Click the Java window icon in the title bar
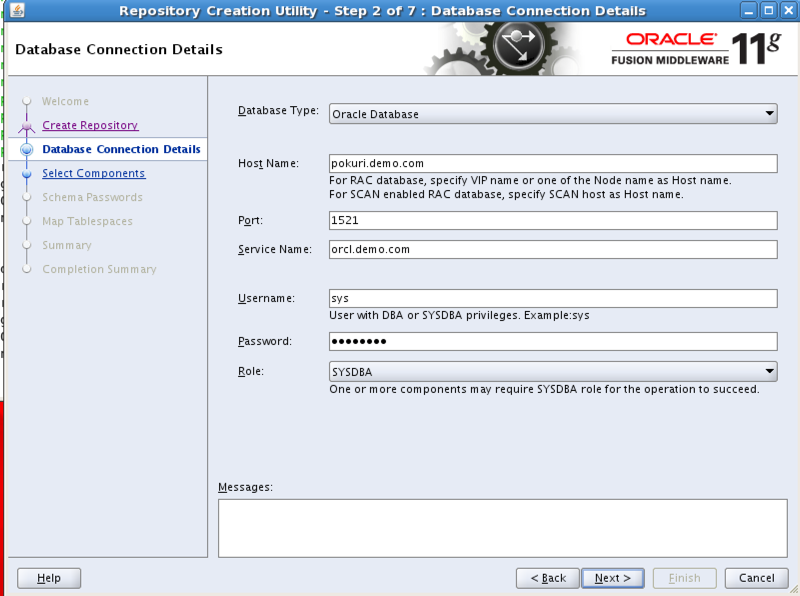Viewport: 800px width, 596px height. [17, 10]
